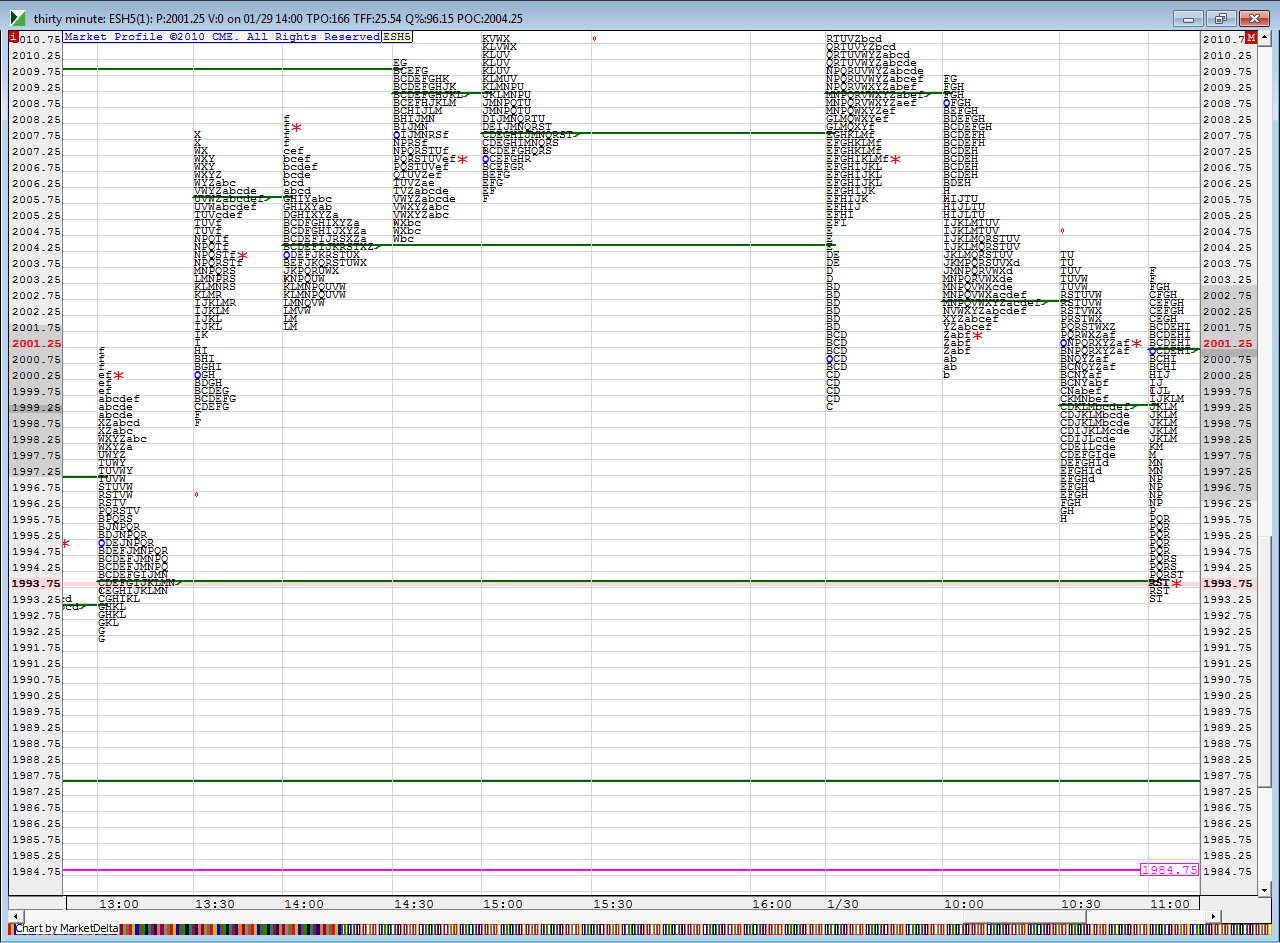Click highlighted 1993.75 on left price axis
1280x943 pixels.
click(x=35, y=583)
